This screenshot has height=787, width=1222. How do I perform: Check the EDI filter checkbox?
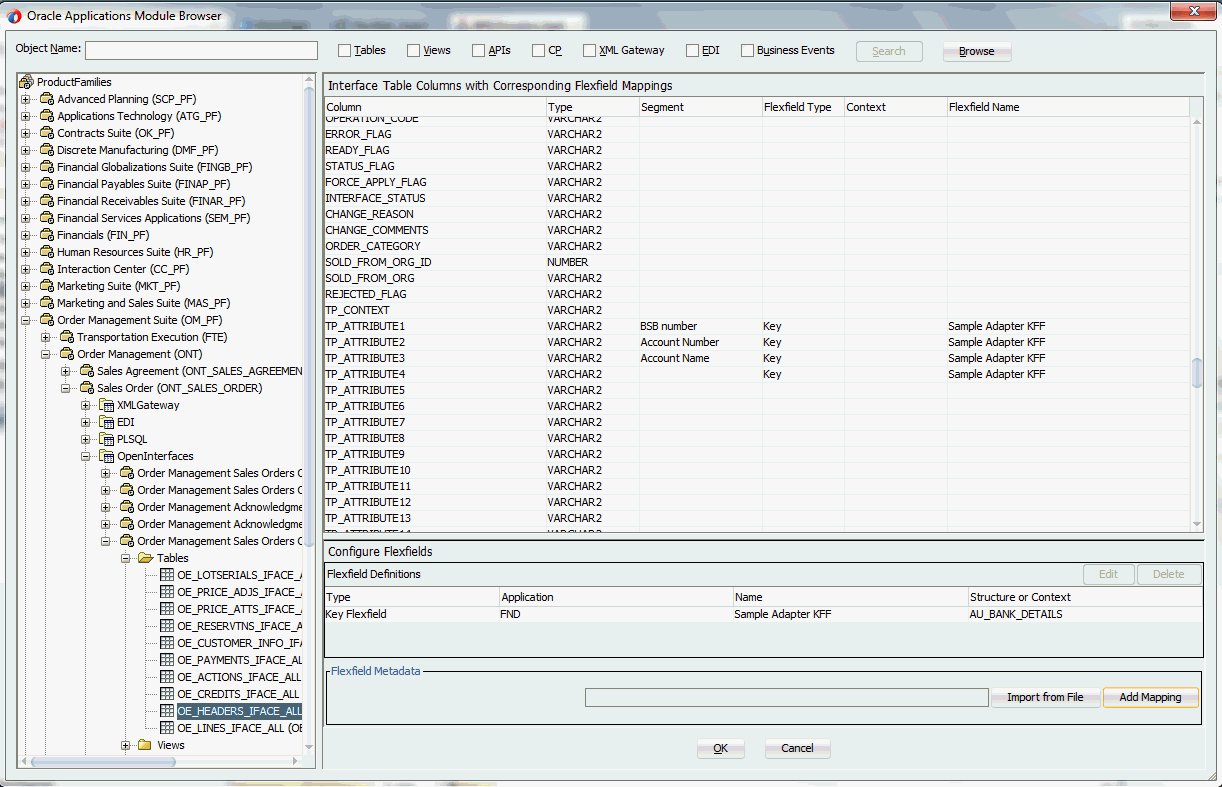(692, 51)
